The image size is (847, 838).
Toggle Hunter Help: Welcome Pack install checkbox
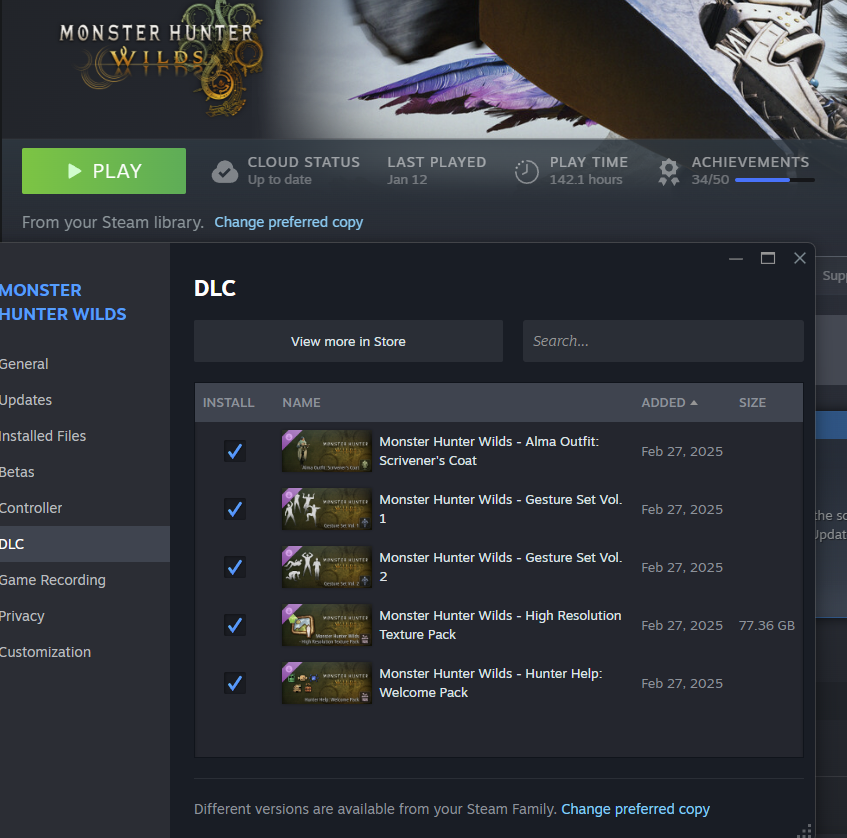click(235, 683)
